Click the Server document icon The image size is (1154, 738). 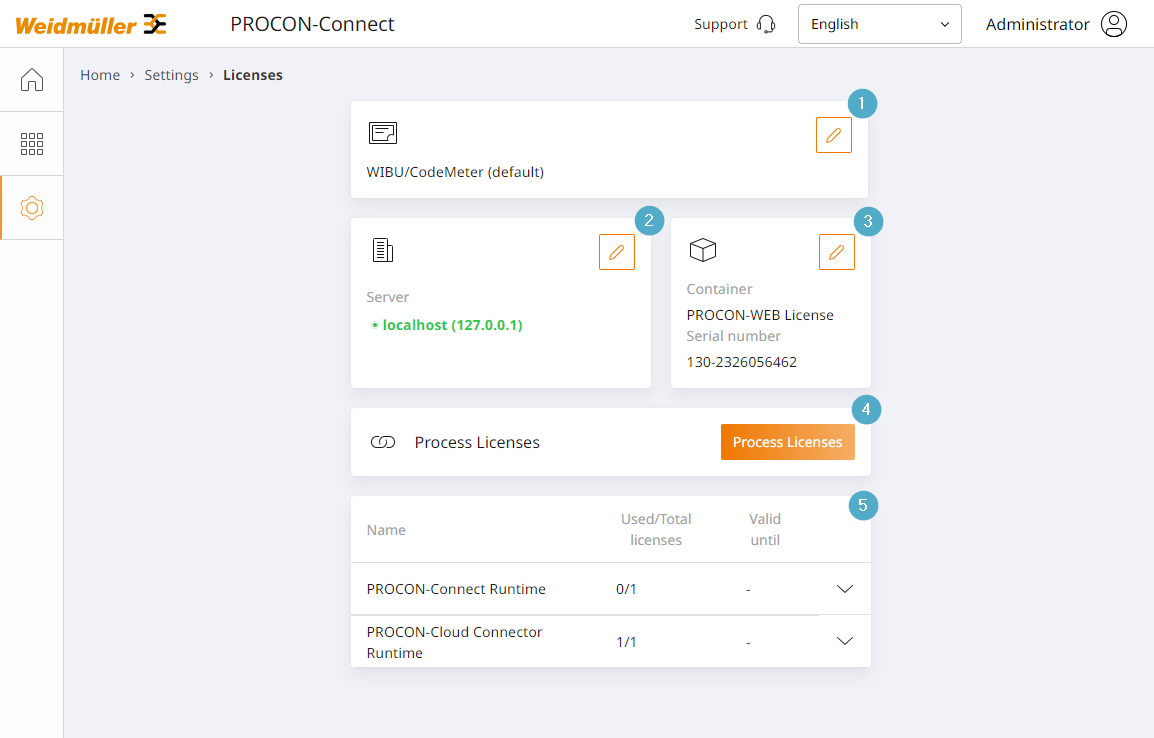tap(383, 250)
